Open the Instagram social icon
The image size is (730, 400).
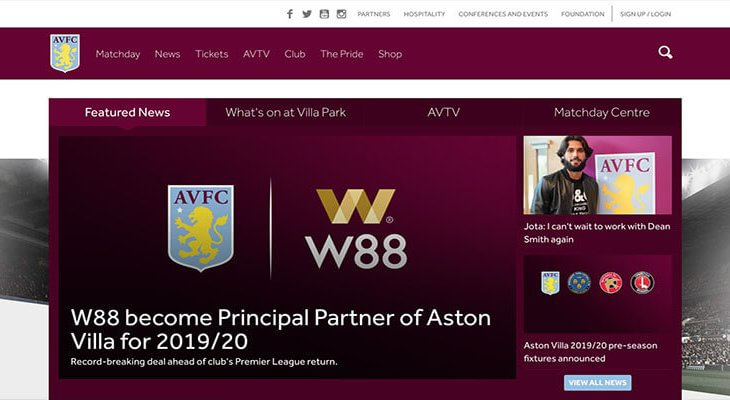pyautogui.click(x=341, y=14)
